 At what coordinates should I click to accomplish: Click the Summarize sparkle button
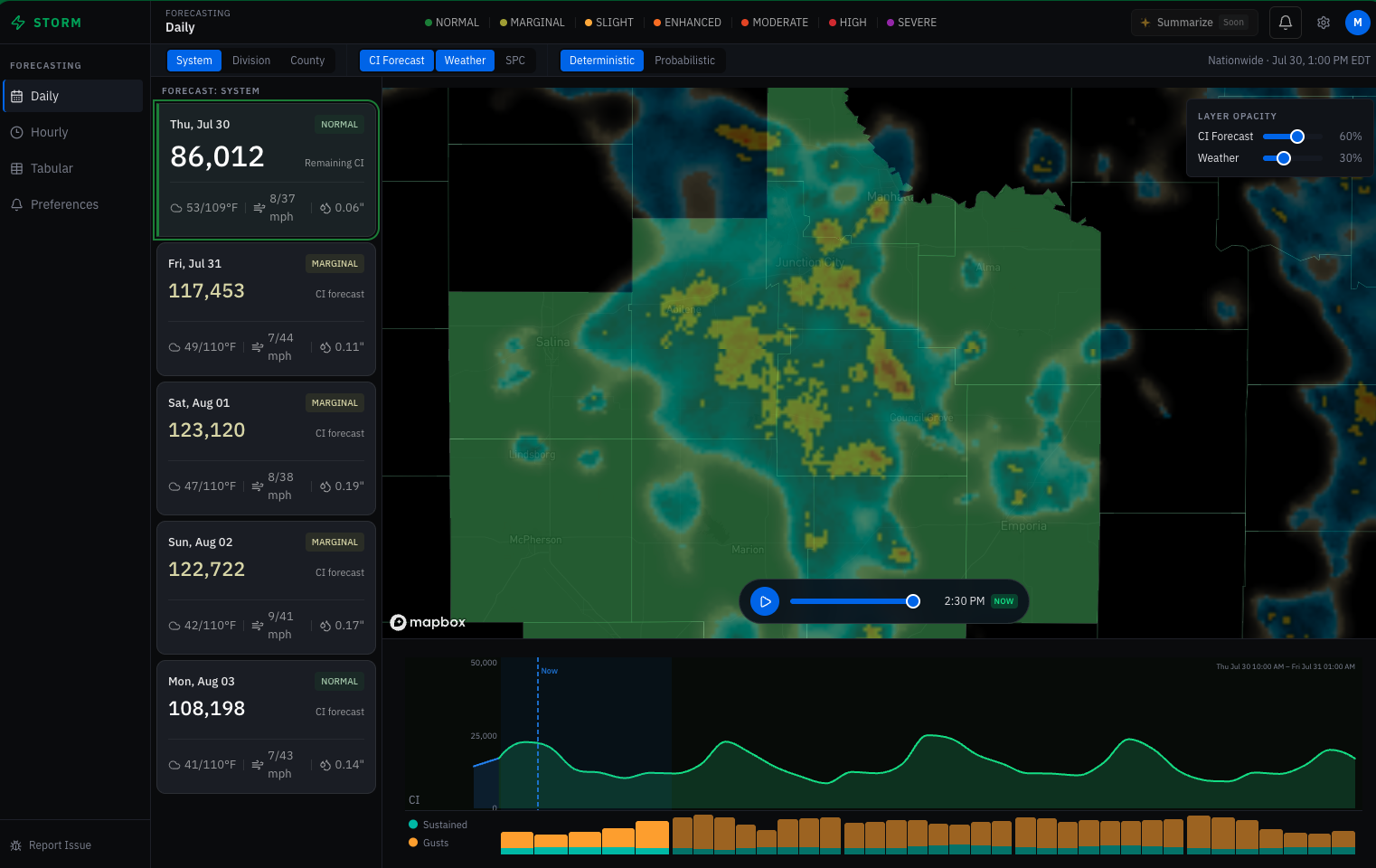(x=1194, y=23)
